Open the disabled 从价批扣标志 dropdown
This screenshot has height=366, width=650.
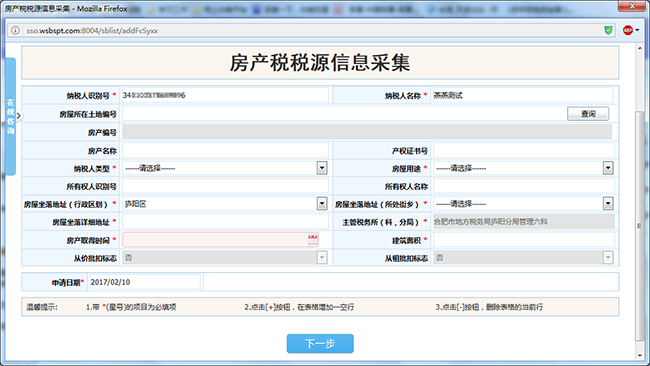[322, 257]
